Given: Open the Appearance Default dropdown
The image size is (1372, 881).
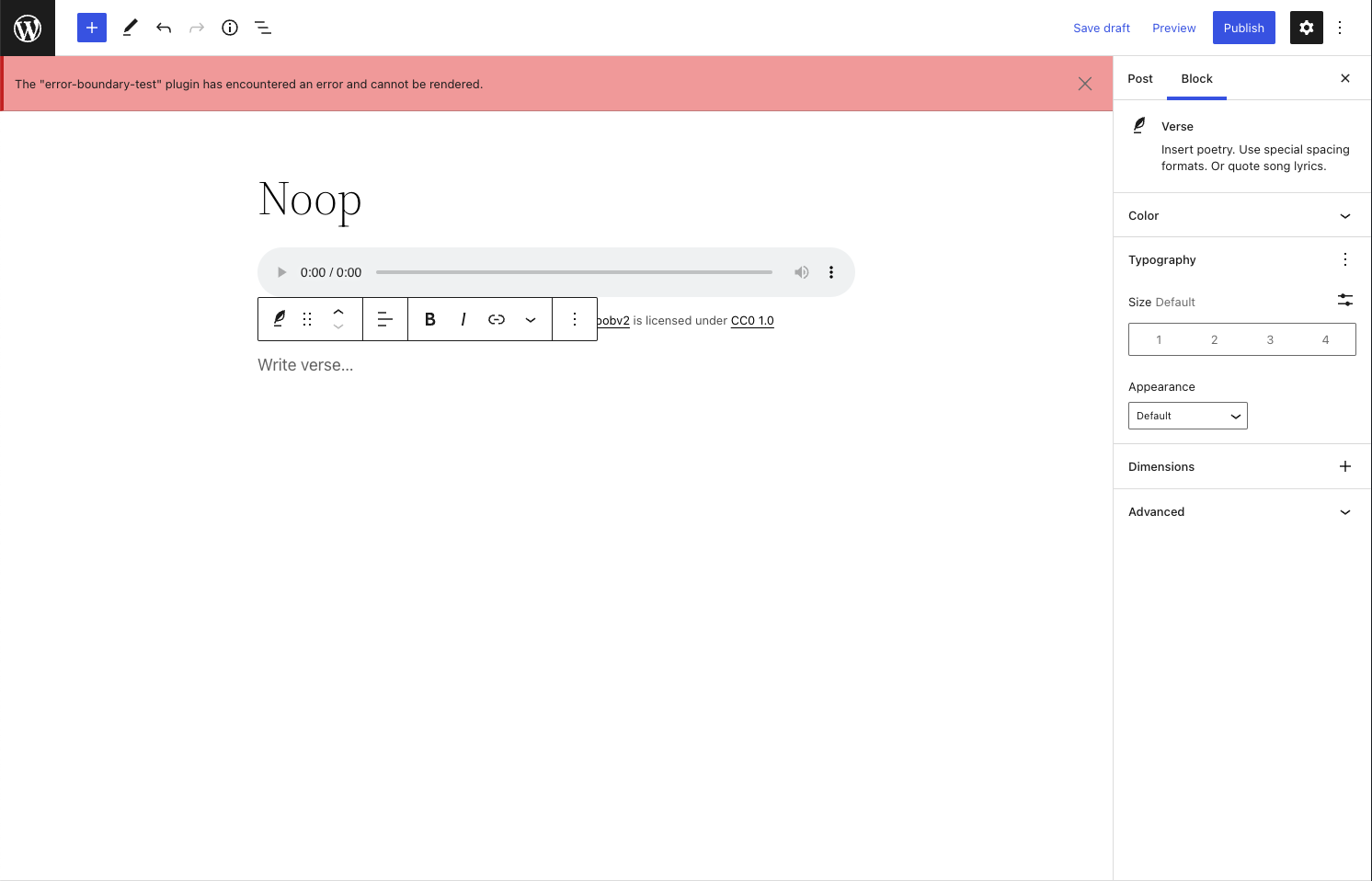Looking at the screenshot, I should [x=1188, y=416].
